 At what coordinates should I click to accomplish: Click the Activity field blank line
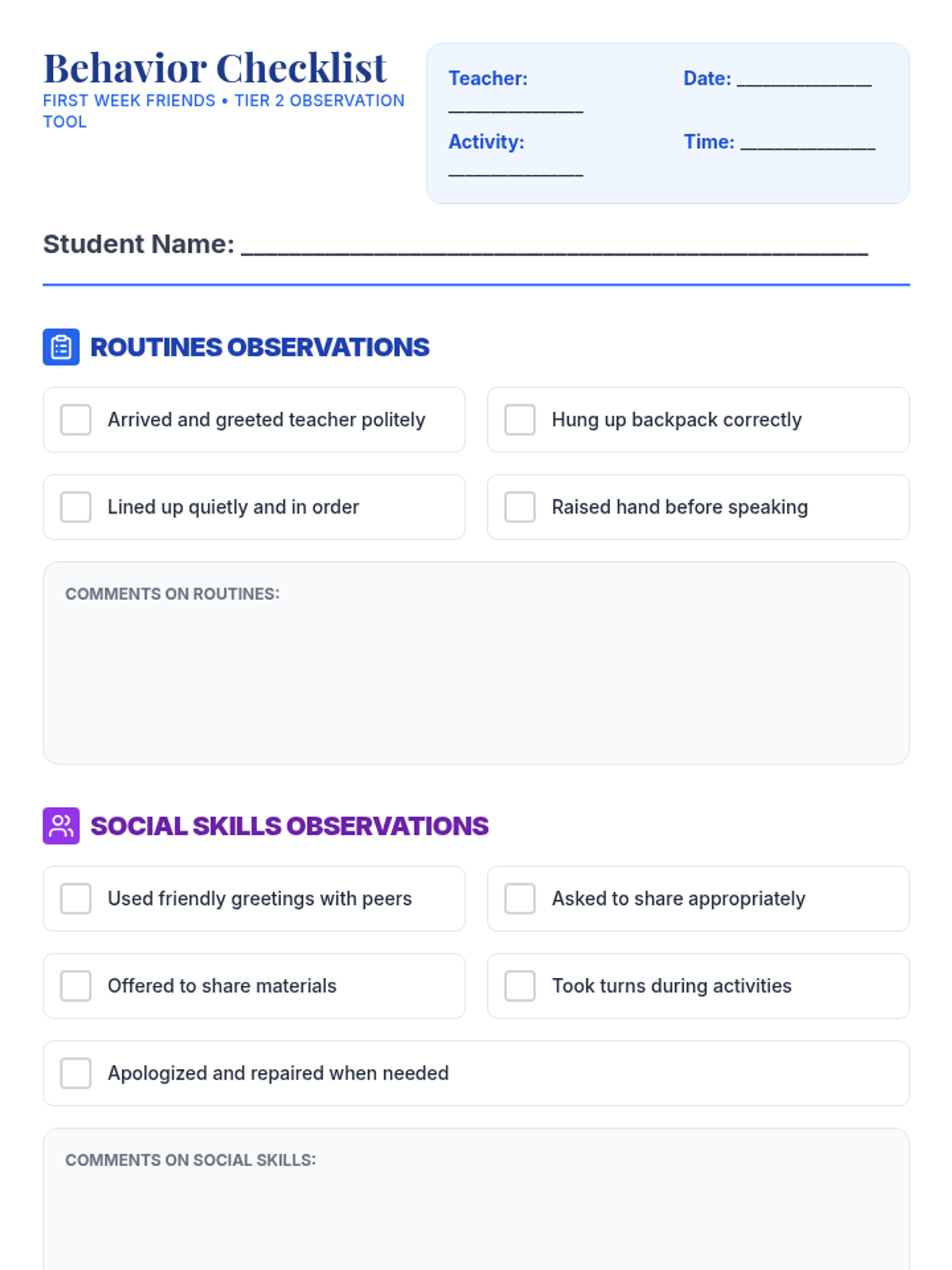(516, 170)
